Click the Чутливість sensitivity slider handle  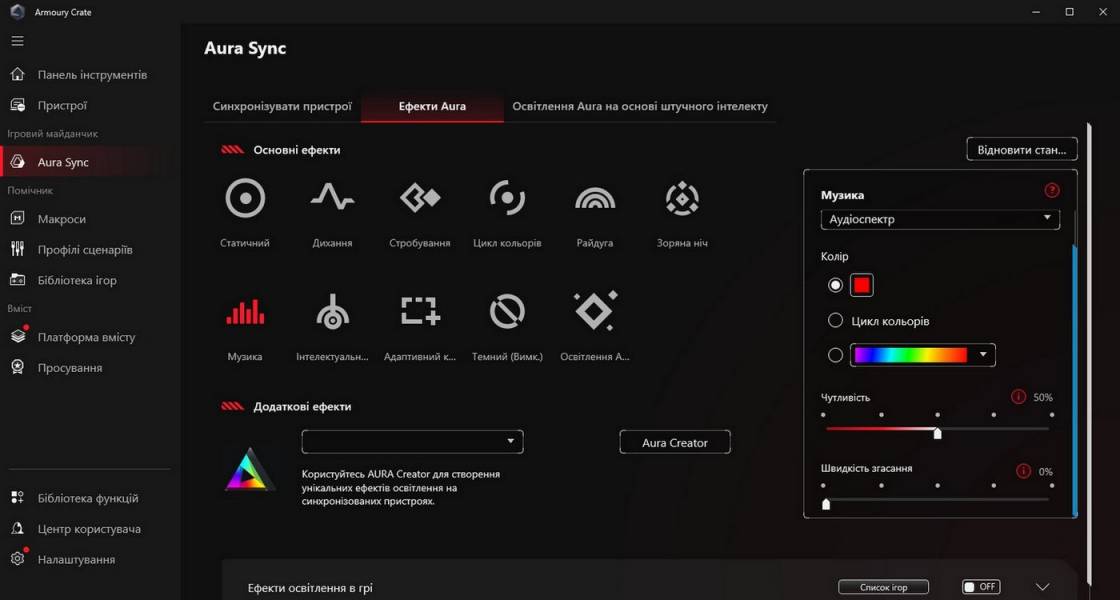(x=938, y=433)
